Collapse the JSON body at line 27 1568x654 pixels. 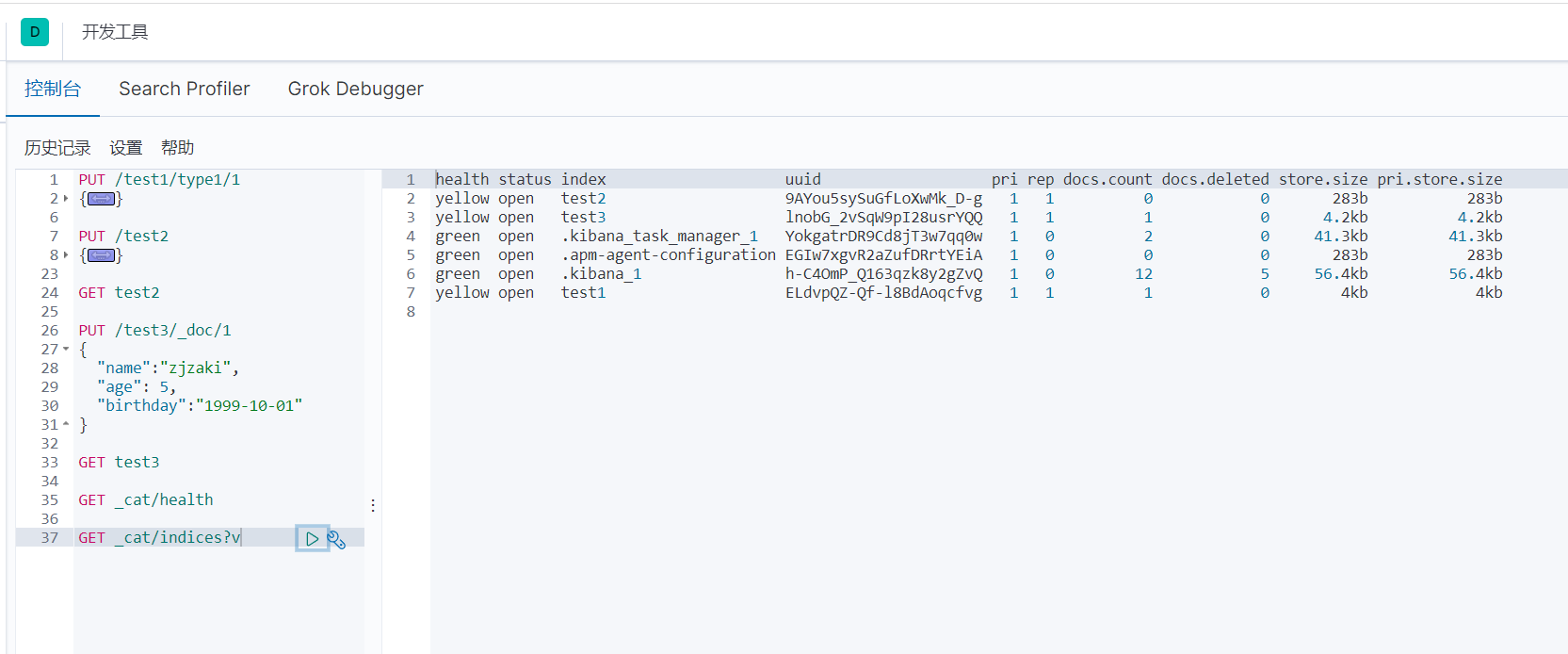pos(66,350)
